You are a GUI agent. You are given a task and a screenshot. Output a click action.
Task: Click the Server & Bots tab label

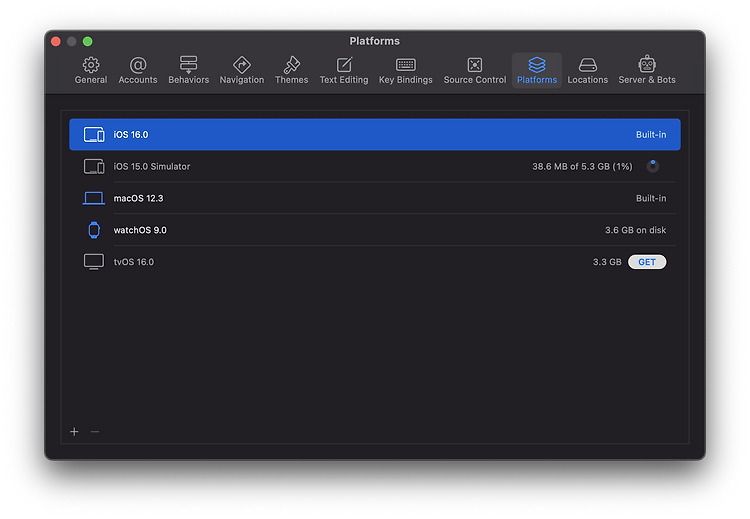tap(647, 80)
